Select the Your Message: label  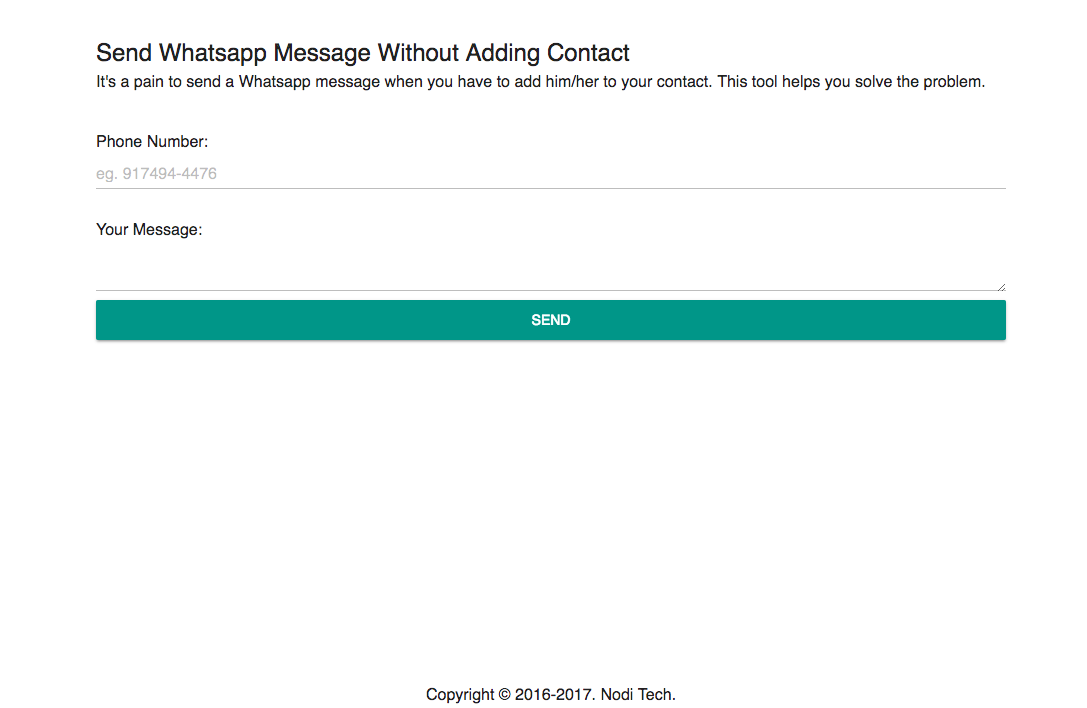(x=149, y=229)
